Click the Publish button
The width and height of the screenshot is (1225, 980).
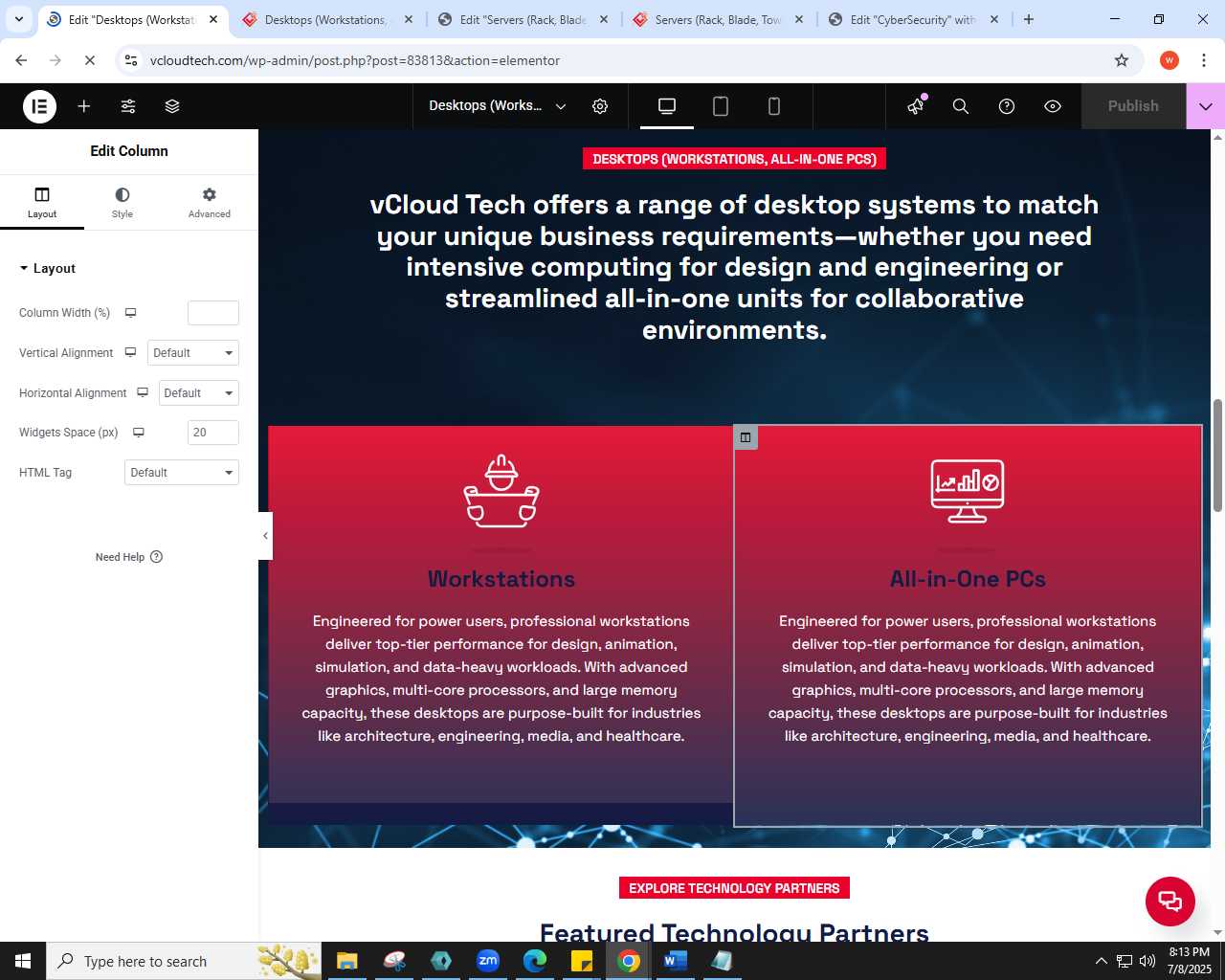pos(1133,106)
